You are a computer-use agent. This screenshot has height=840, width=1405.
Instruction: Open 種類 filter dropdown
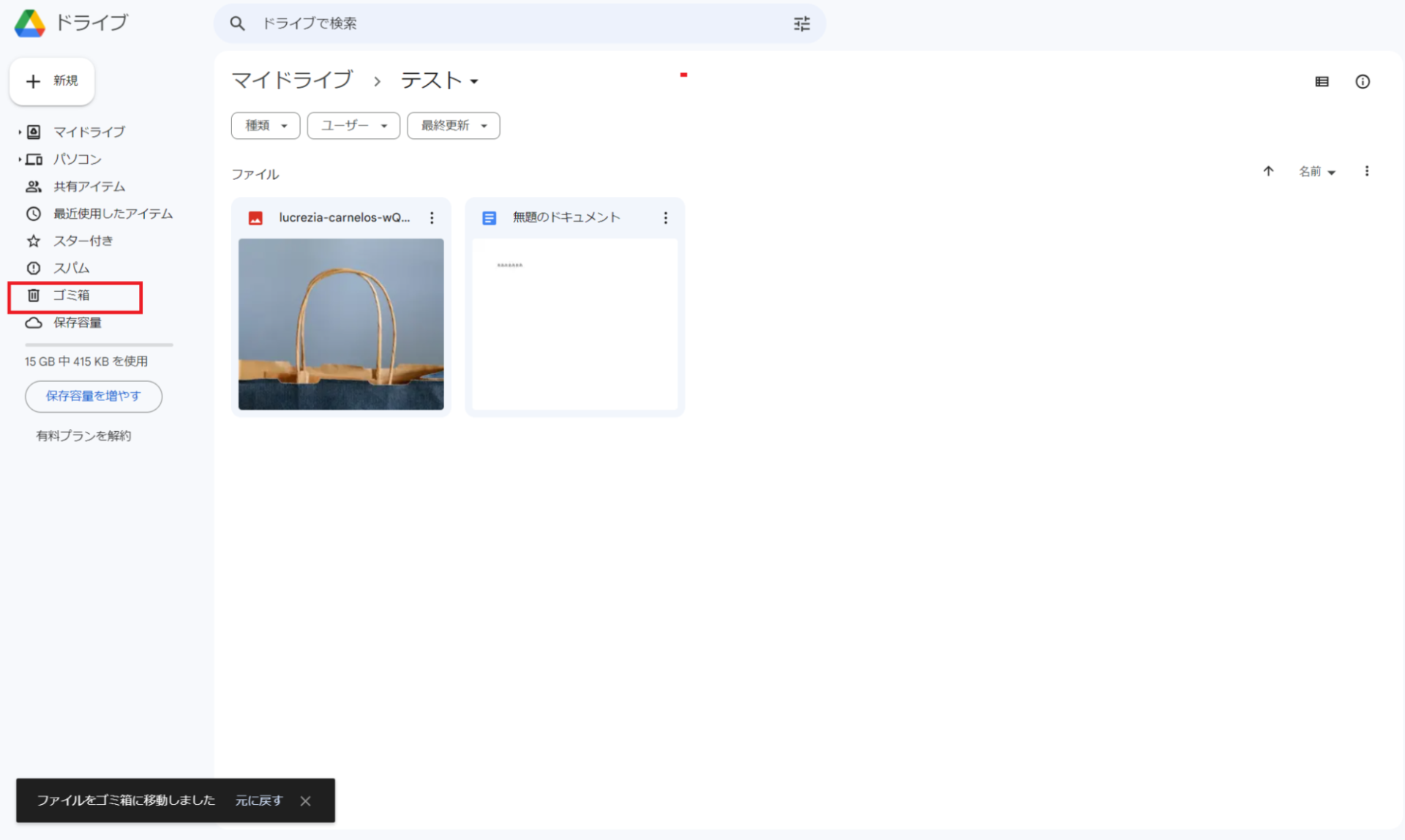click(265, 126)
